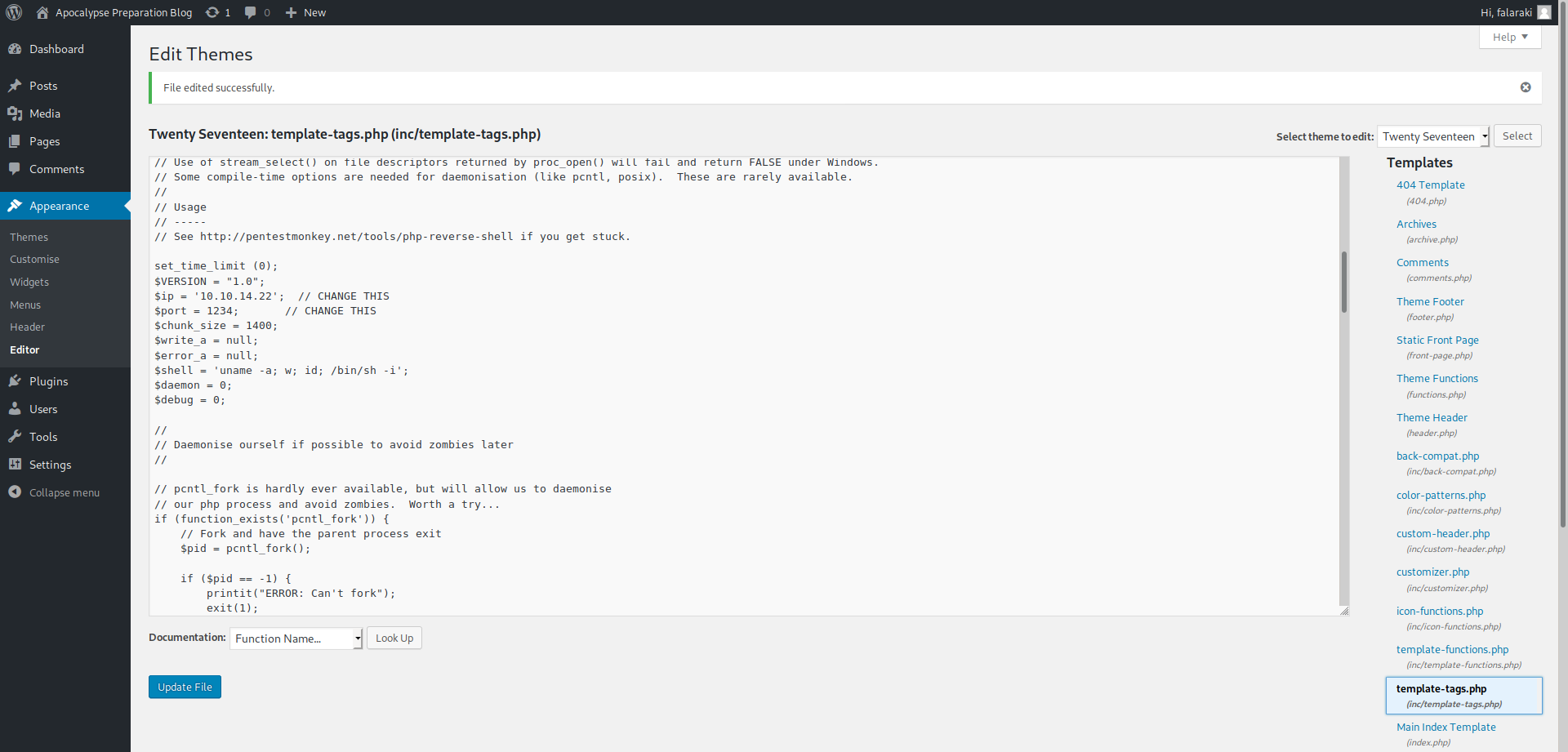
Task: Open the Menus submenu item
Action: coord(25,305)
